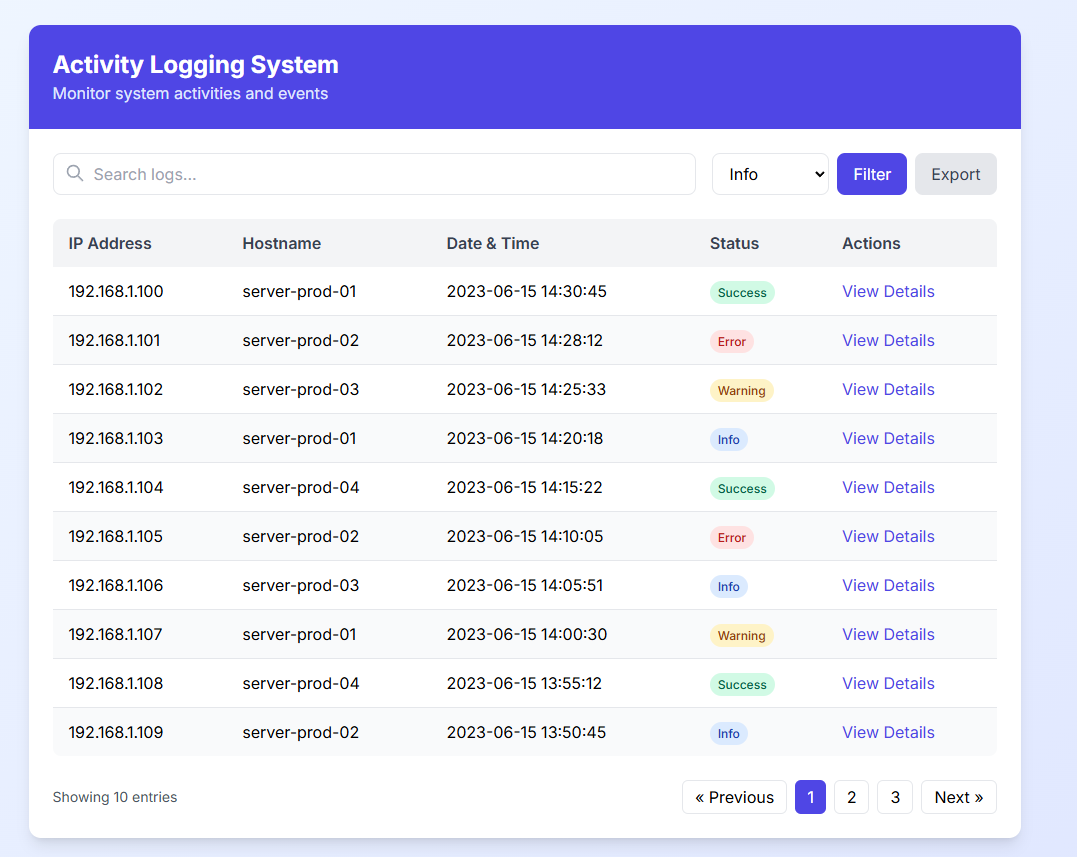
Task: Click the Date & Time column header
Action: point(492,243)
